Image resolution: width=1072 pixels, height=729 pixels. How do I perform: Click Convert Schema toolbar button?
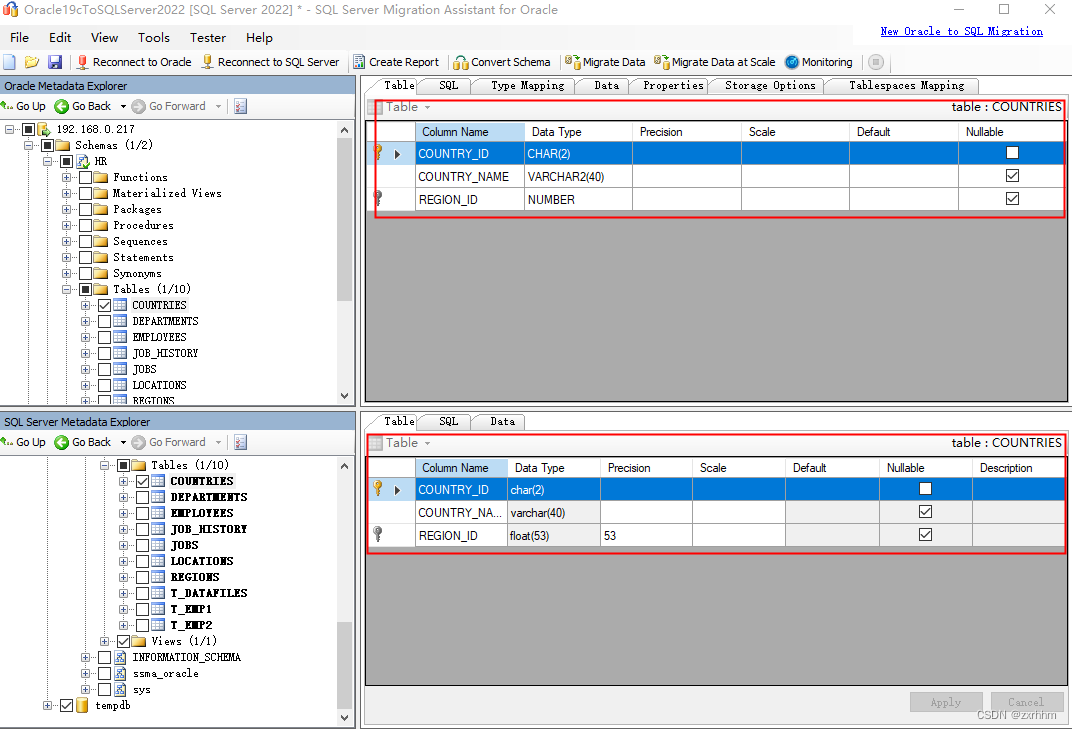[502, 62]
